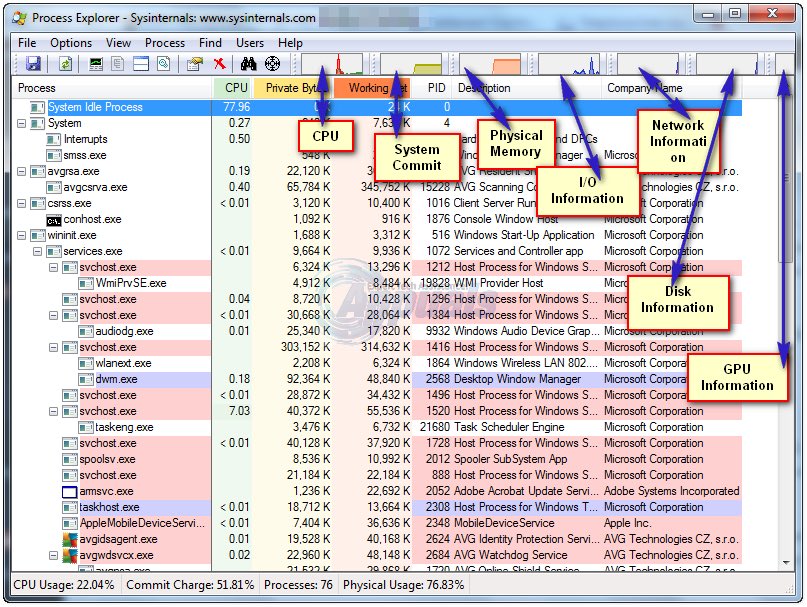
Task: Click 'Commit Charge: 51.81%' in status bar
Action: pyautogui.click(x=190, y=585)
